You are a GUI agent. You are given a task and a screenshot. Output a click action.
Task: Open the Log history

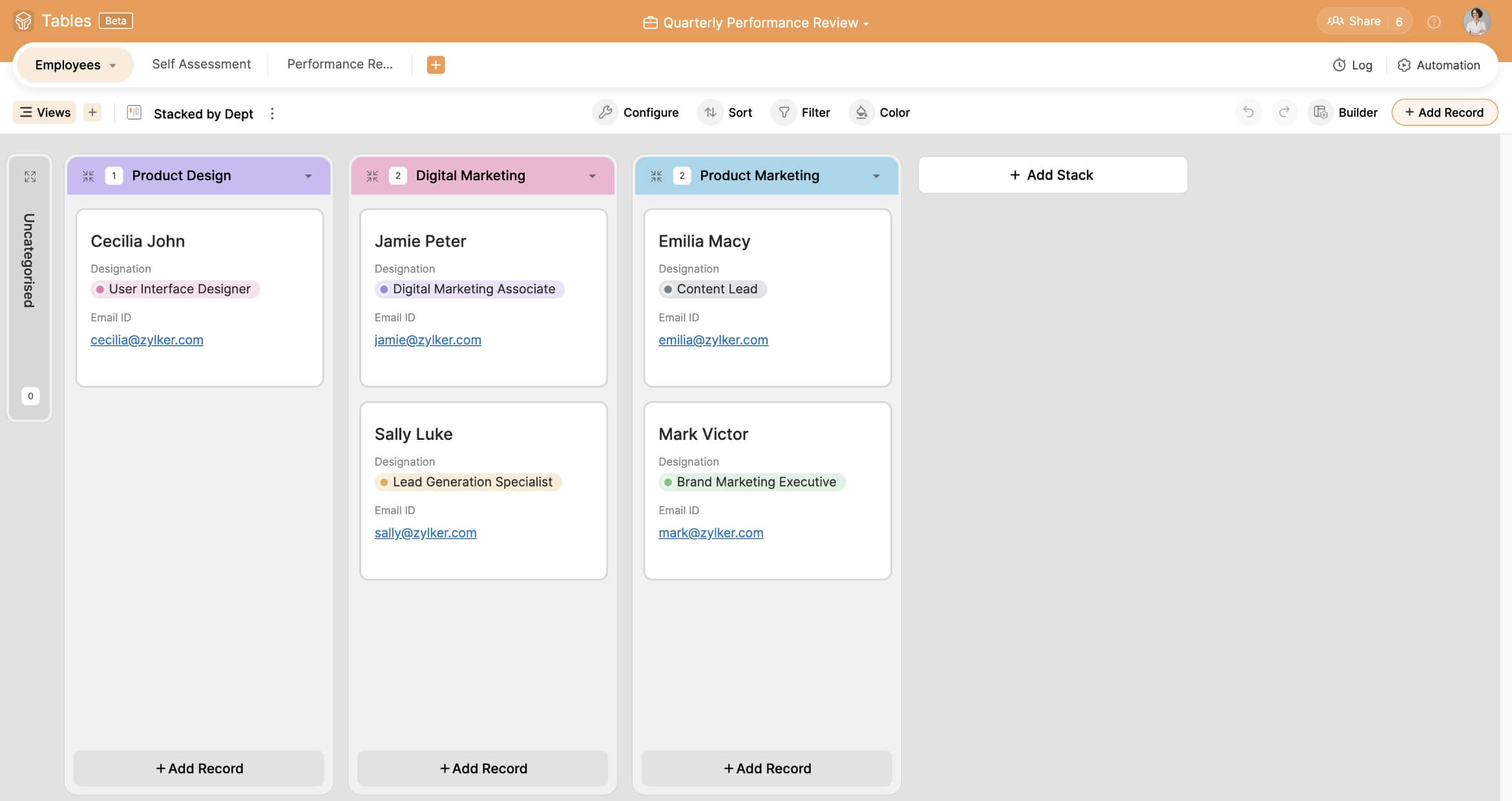point(1352,65)
